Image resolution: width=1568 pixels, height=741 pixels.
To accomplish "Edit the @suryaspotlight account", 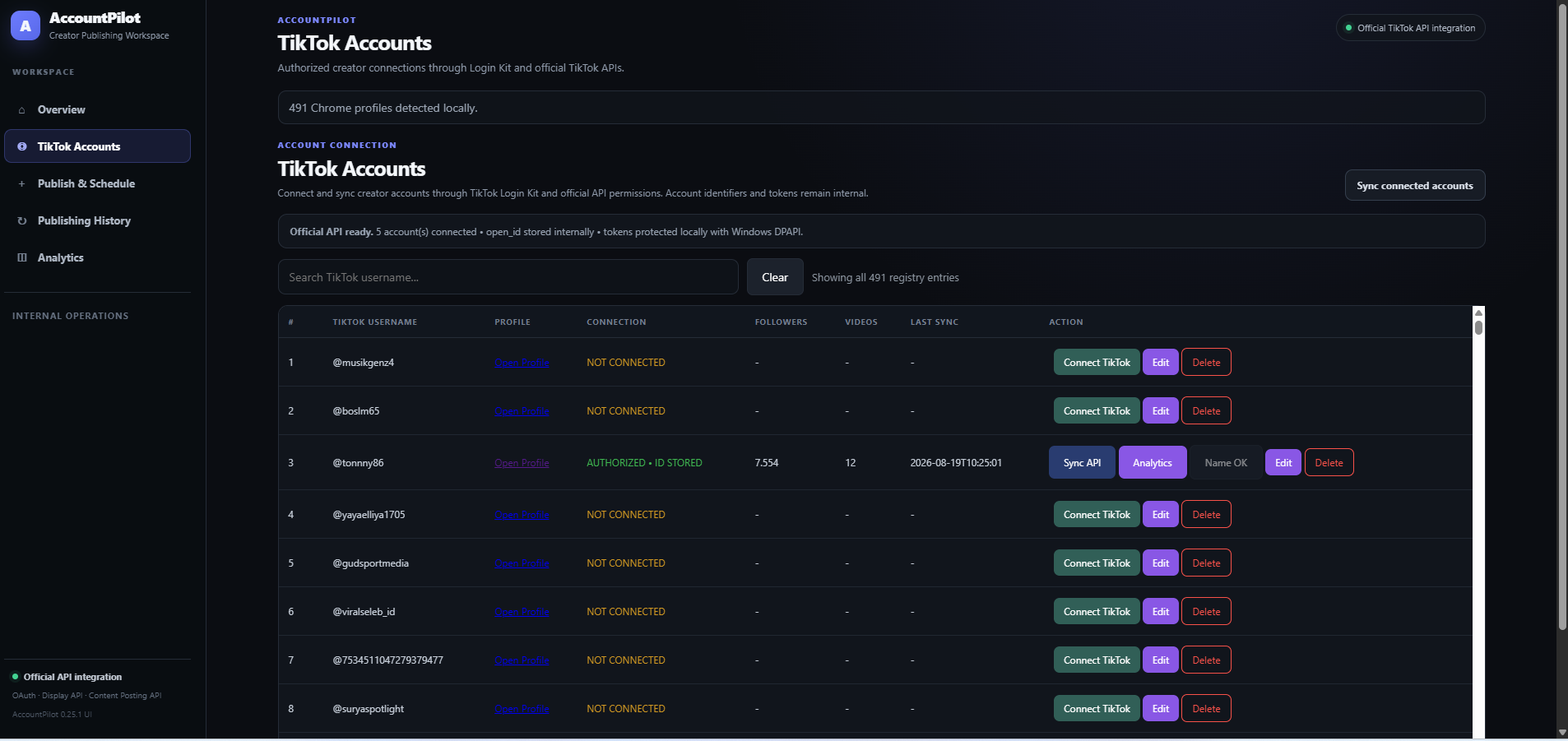I will pyautogui.click(x=1161, y=709).
